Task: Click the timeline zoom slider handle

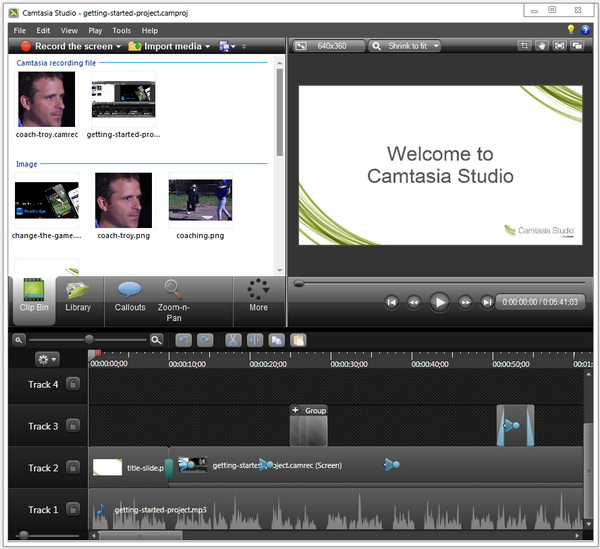Action: pyautogui.click(x=89, y=340)
